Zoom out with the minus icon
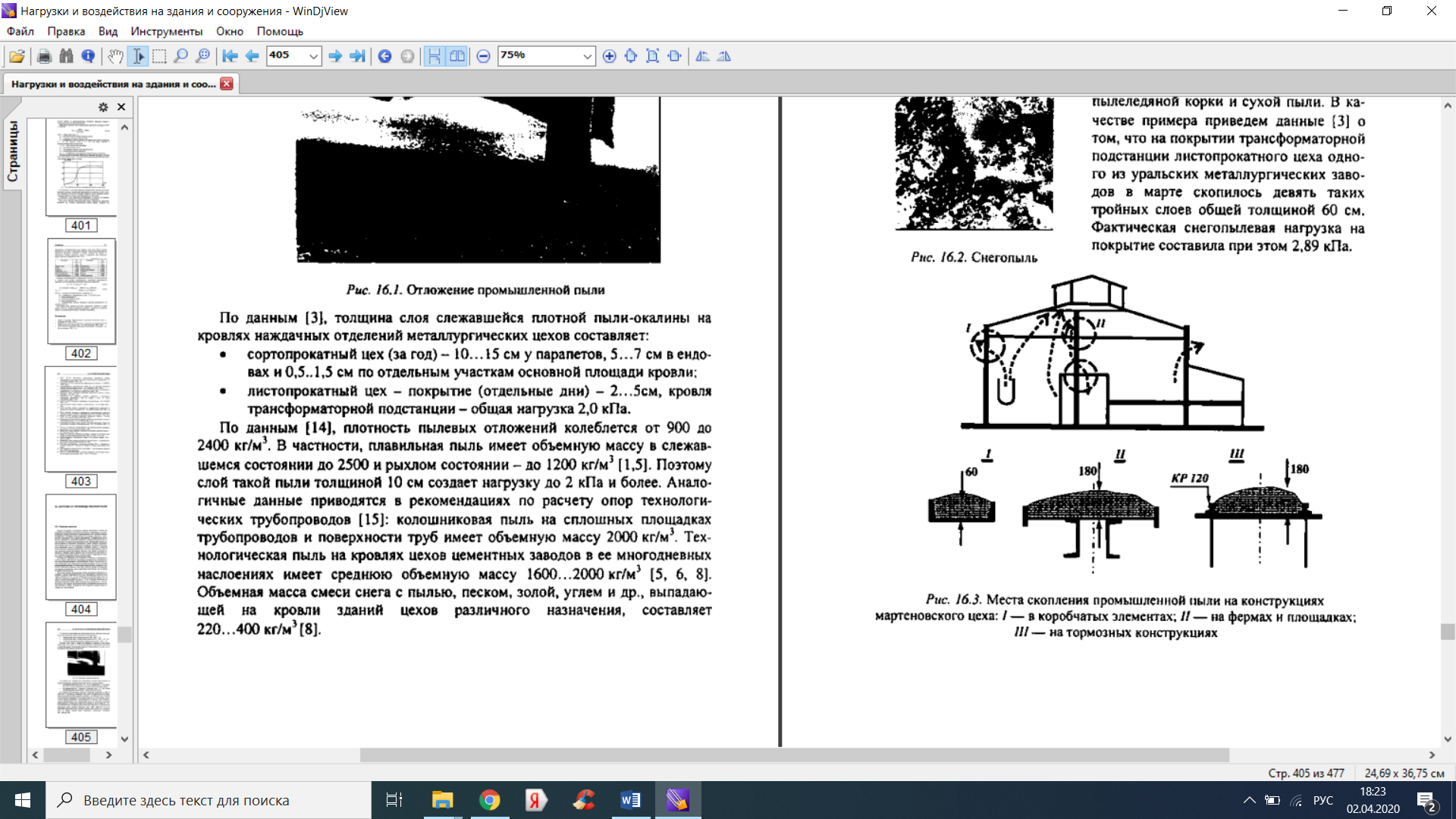The width and height of the screenshot is (1456, 819). pos(483,56)
